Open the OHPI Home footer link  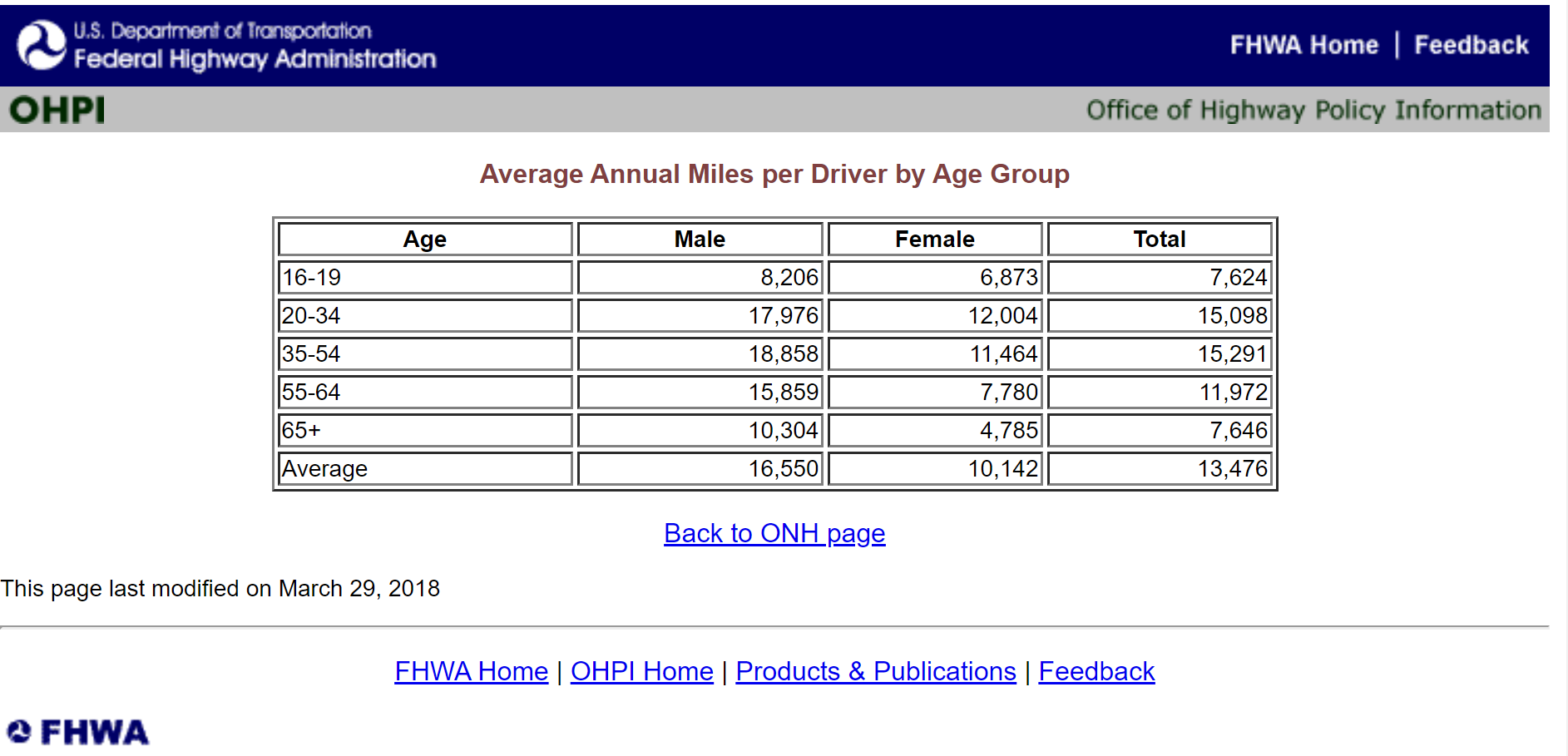point(642,671)
